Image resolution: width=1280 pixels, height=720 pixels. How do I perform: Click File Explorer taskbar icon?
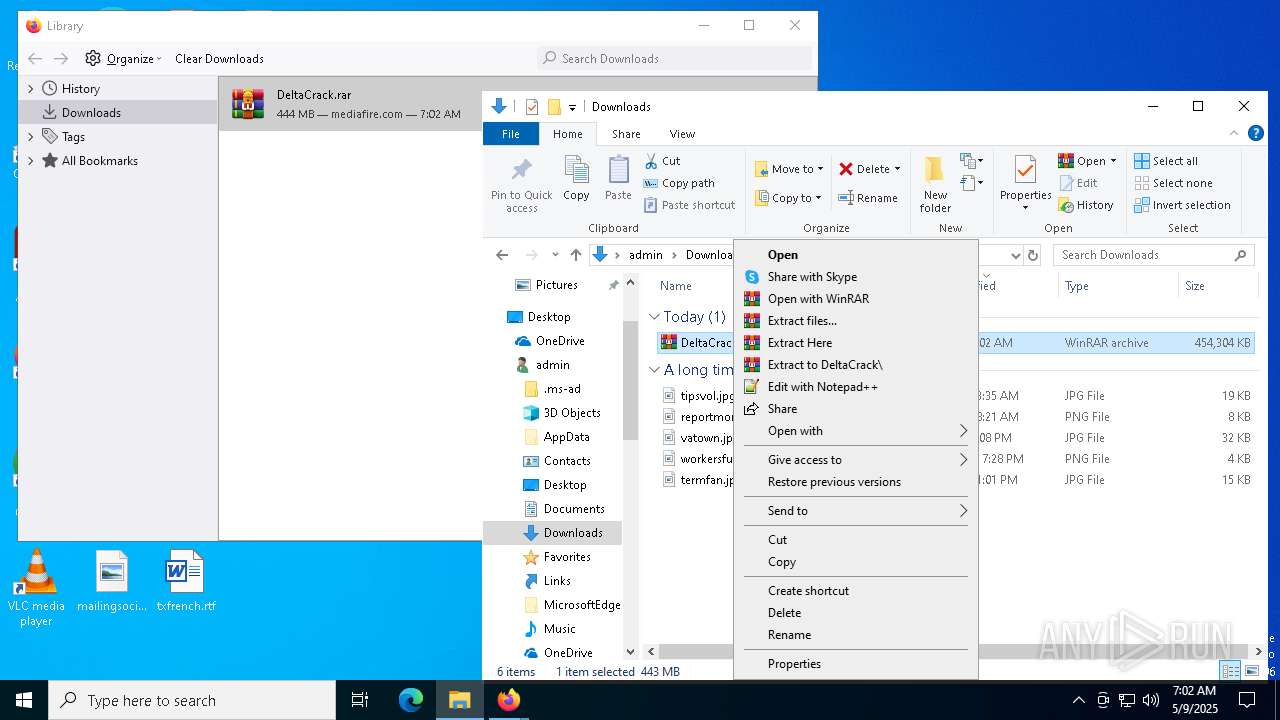[460, 700]
